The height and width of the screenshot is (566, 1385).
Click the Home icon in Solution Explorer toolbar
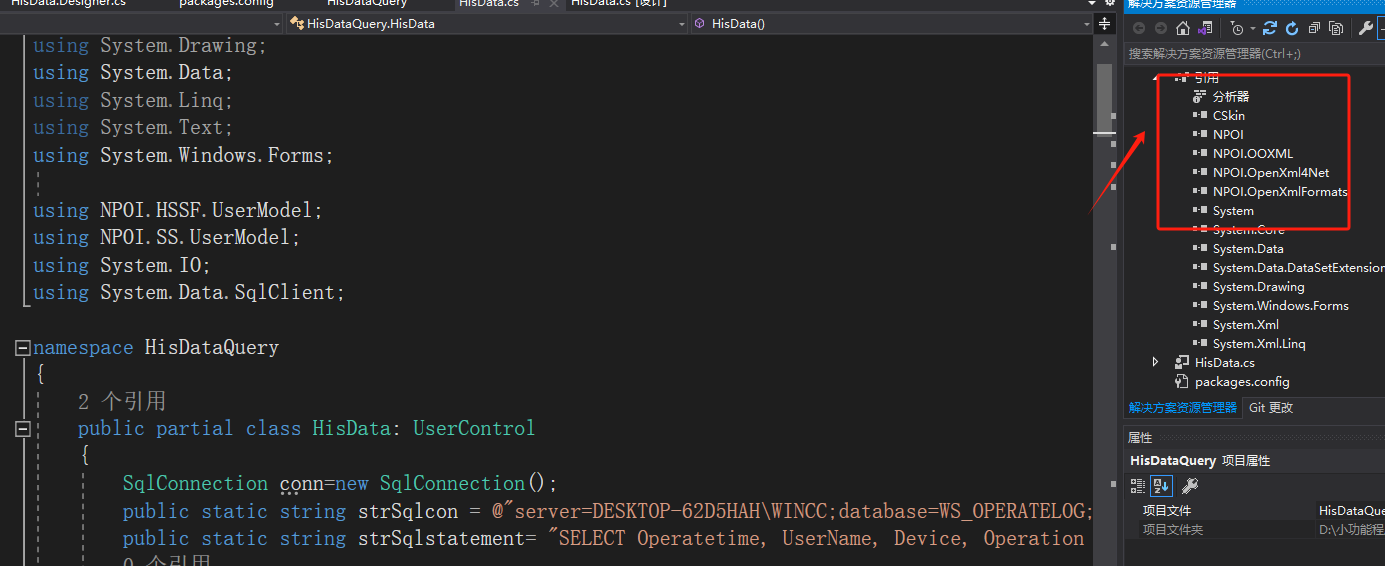(1183, 29)
